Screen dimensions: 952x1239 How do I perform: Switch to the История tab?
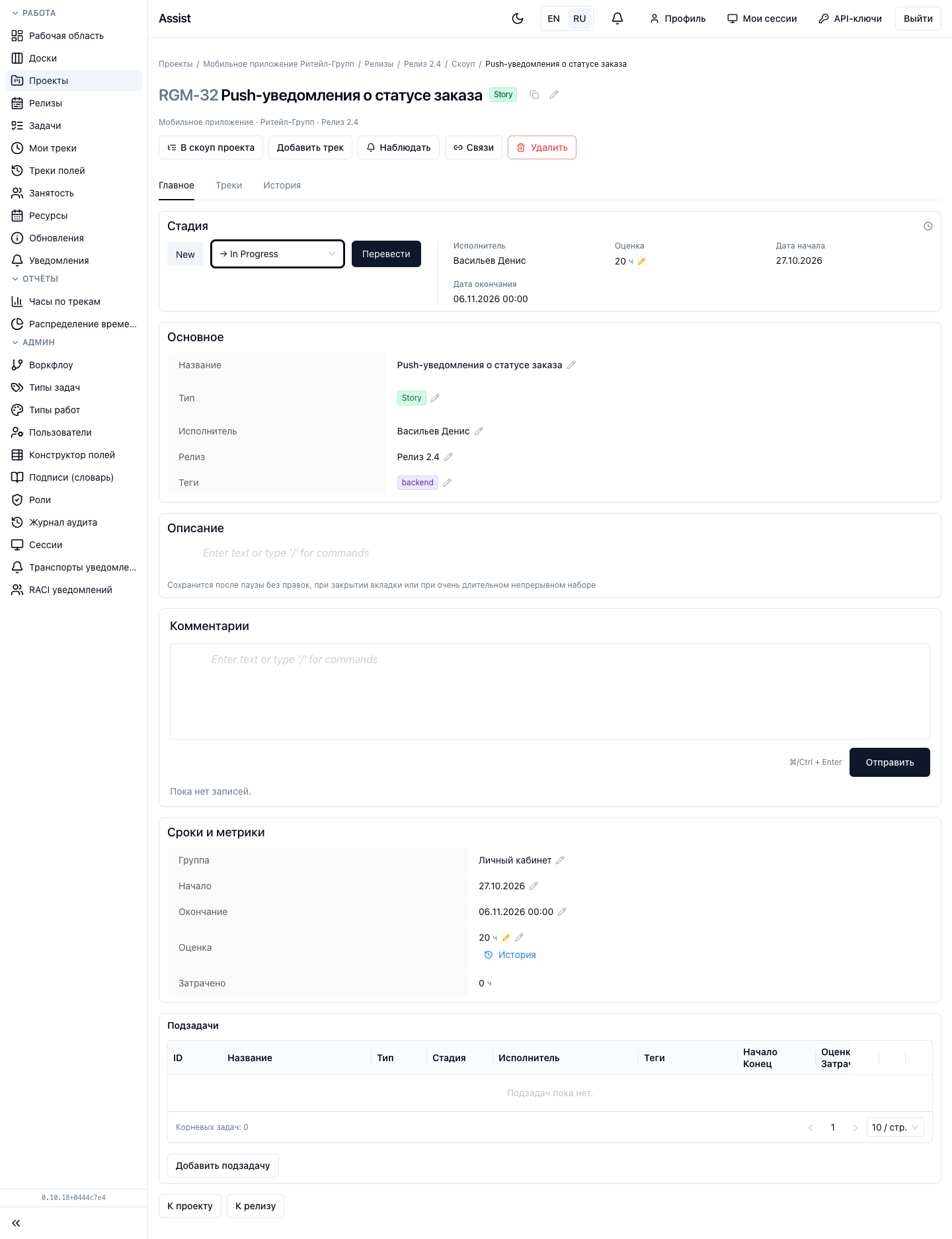[282, 185]
